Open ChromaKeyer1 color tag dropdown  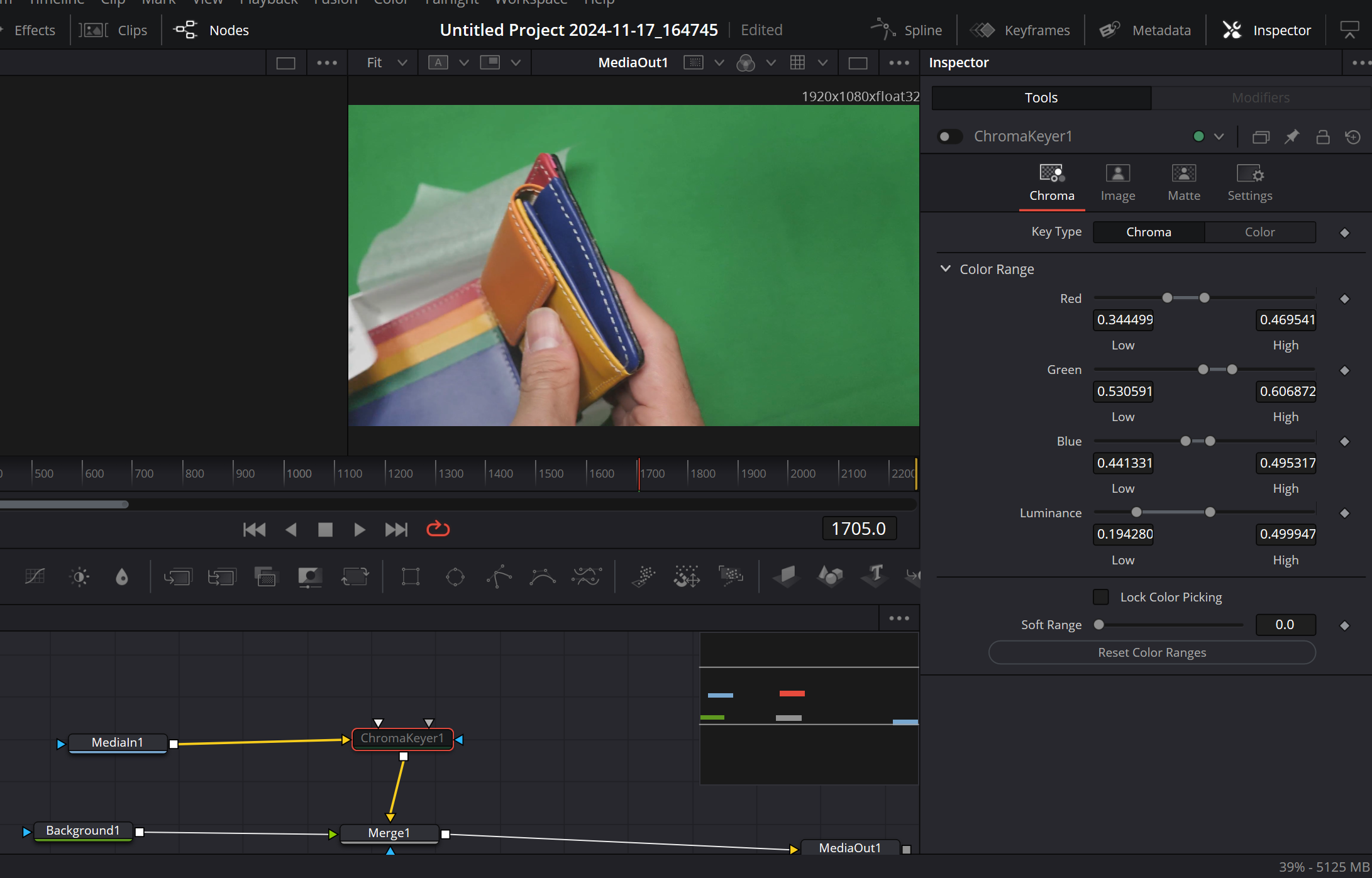click(1219, 136)
